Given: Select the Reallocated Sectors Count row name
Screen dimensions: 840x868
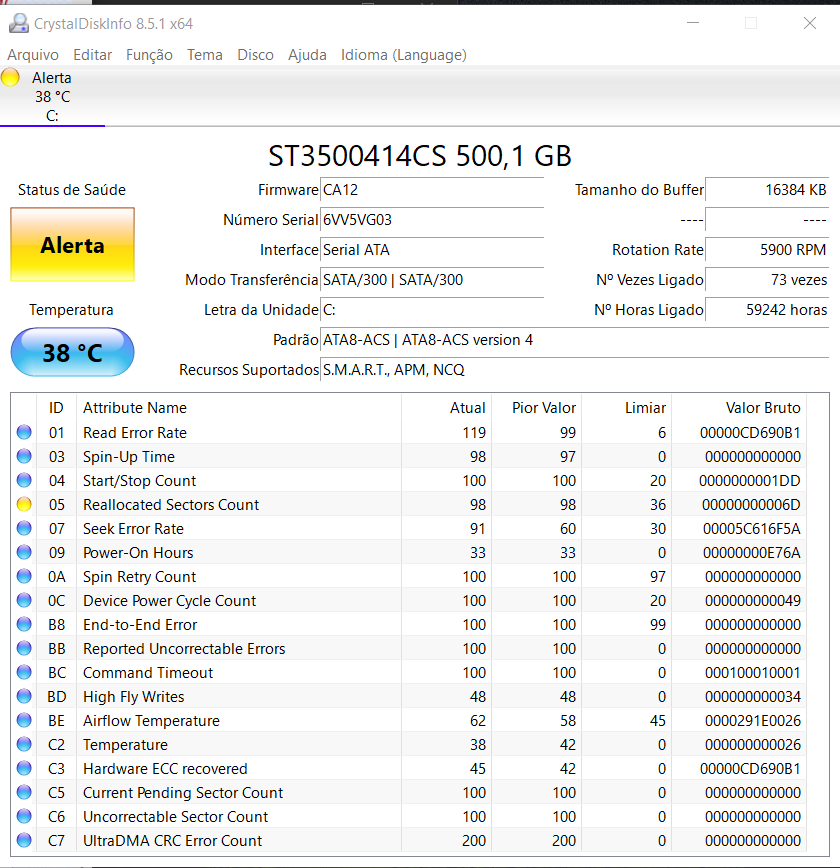Looking at the screenshot, I should point(171,505).
